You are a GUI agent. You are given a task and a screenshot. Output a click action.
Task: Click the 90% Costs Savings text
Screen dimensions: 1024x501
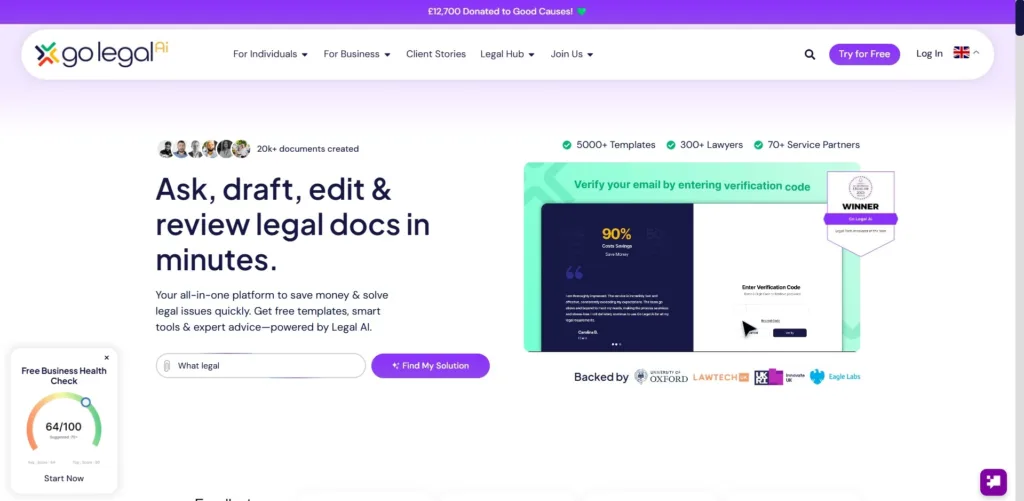(616, 238)
